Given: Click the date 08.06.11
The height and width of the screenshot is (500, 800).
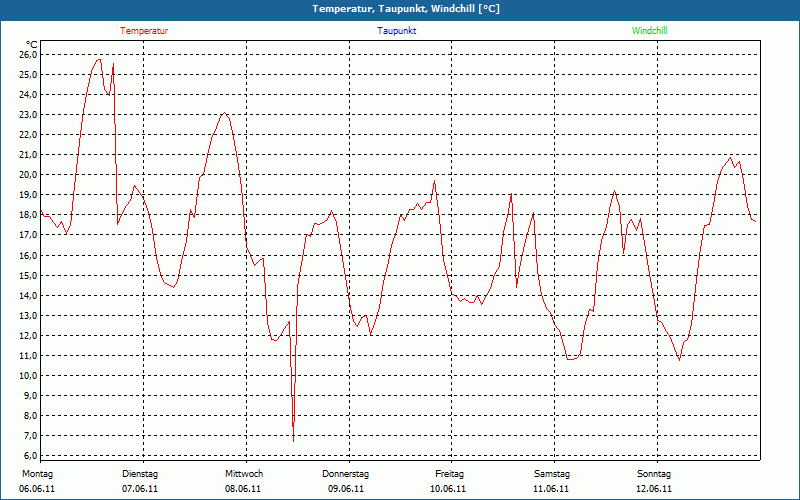Looking at the screenshot, I should point(243,489).
